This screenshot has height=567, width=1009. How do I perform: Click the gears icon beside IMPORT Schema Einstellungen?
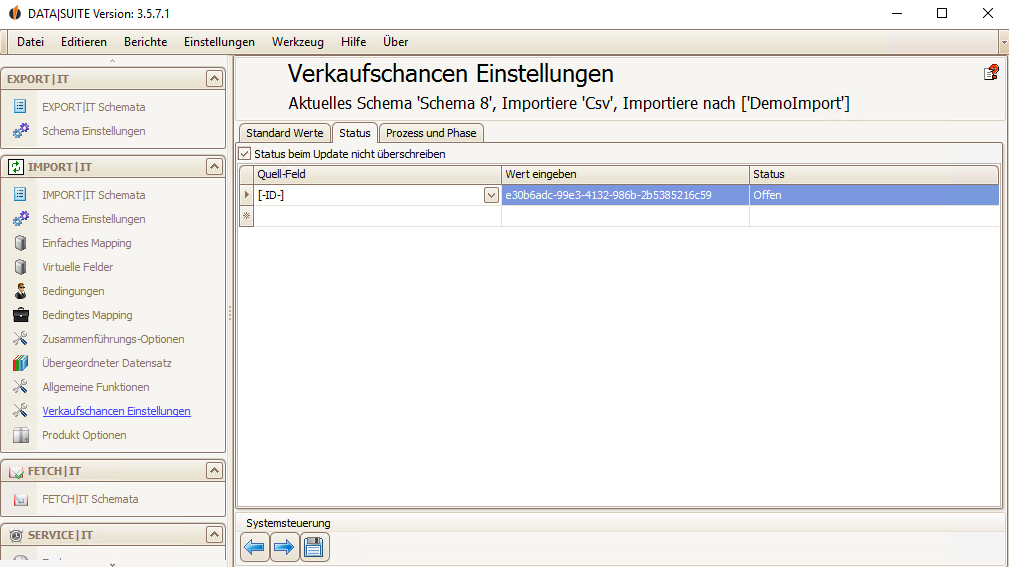pos(21,219)
